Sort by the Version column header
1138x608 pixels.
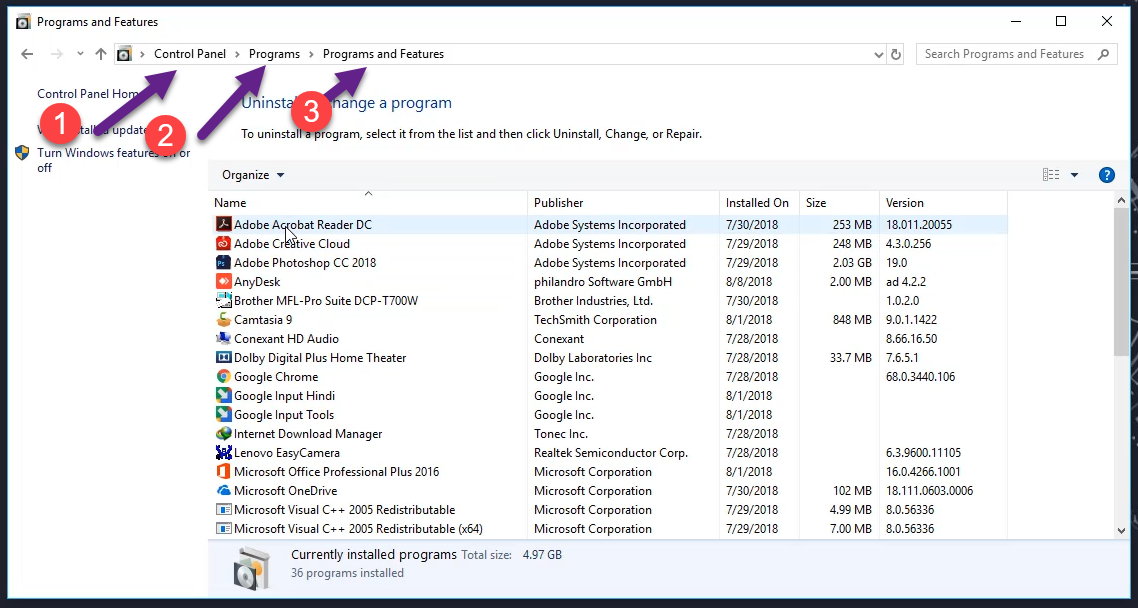pyautogui.click(x=943, y=202)
